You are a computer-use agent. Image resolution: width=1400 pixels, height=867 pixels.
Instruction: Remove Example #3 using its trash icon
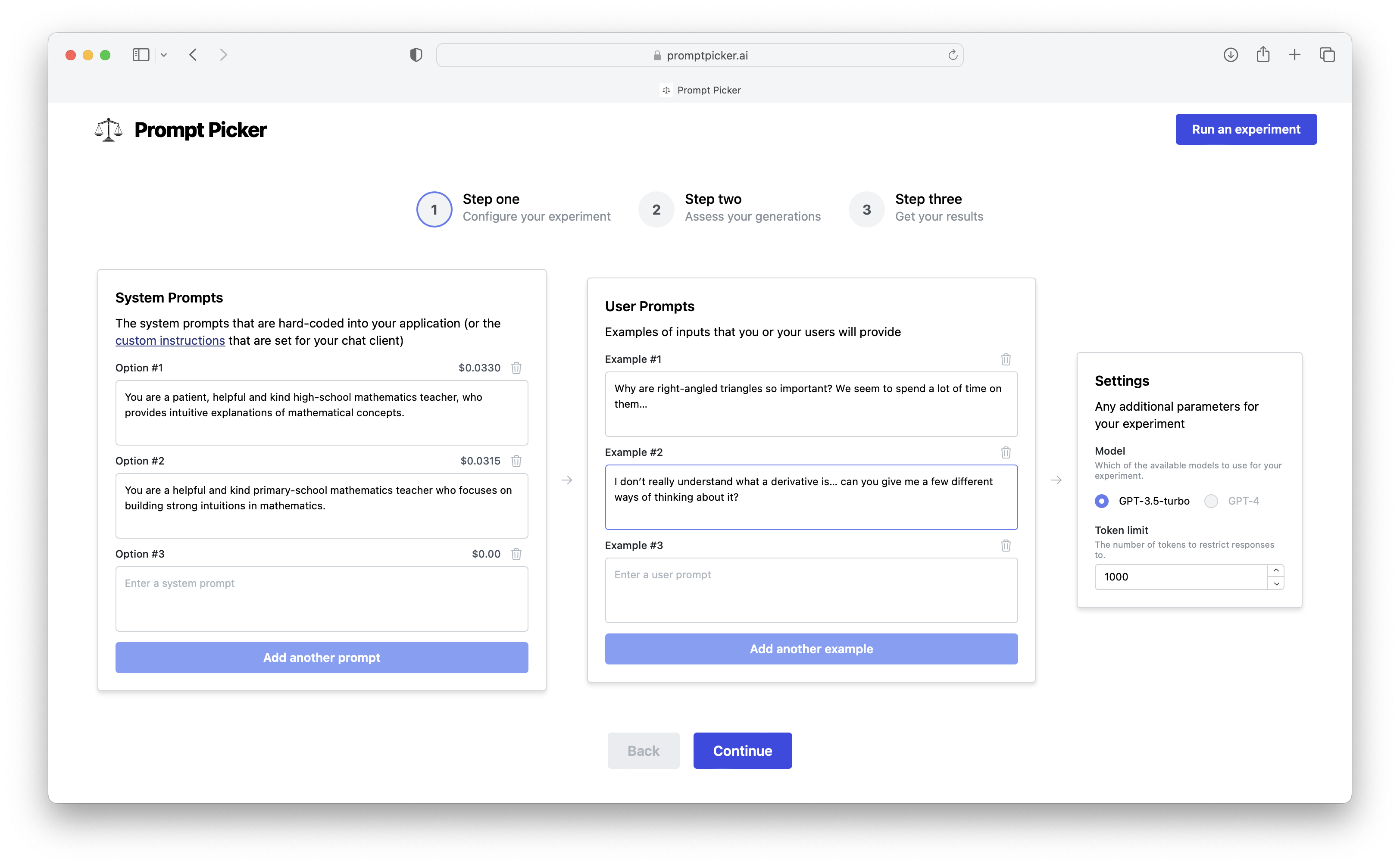(x=1006, y=545)
